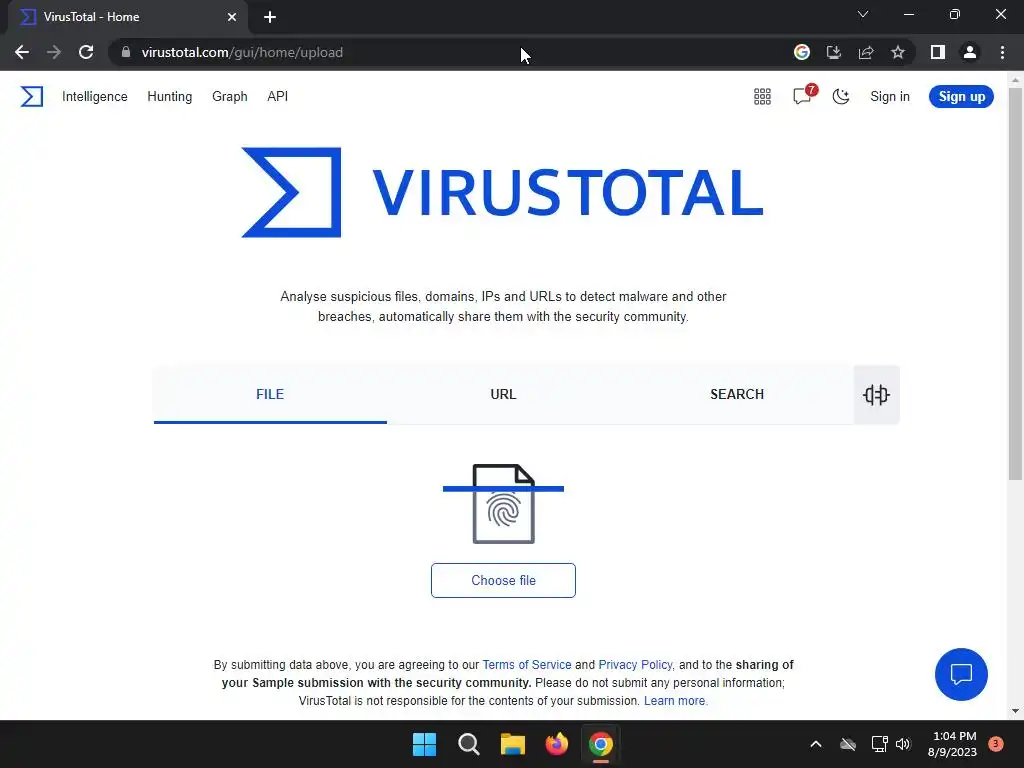Screen dimensions: 1024x768
Task: Click the Google account icon in address bar
Action: [x=802, y=52]
